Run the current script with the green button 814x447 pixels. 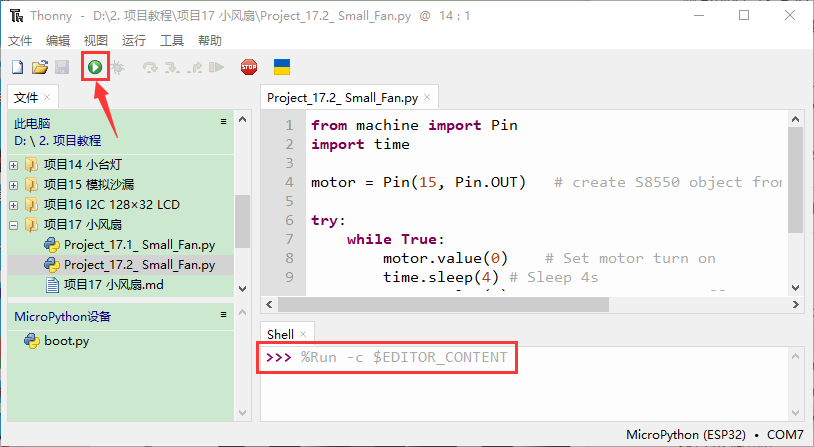click(x=95, y=67)
